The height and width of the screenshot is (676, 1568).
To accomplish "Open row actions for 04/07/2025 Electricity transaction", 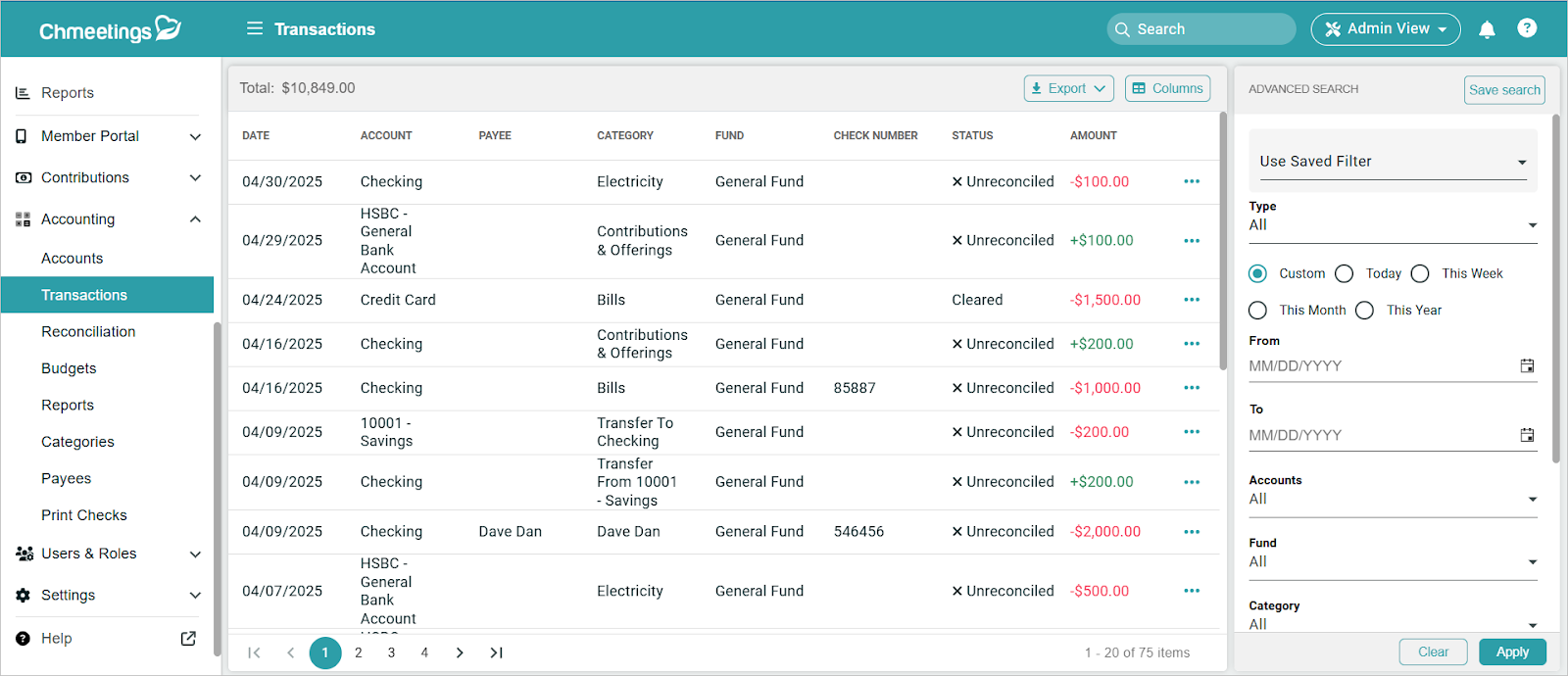I will (1192, 591).
